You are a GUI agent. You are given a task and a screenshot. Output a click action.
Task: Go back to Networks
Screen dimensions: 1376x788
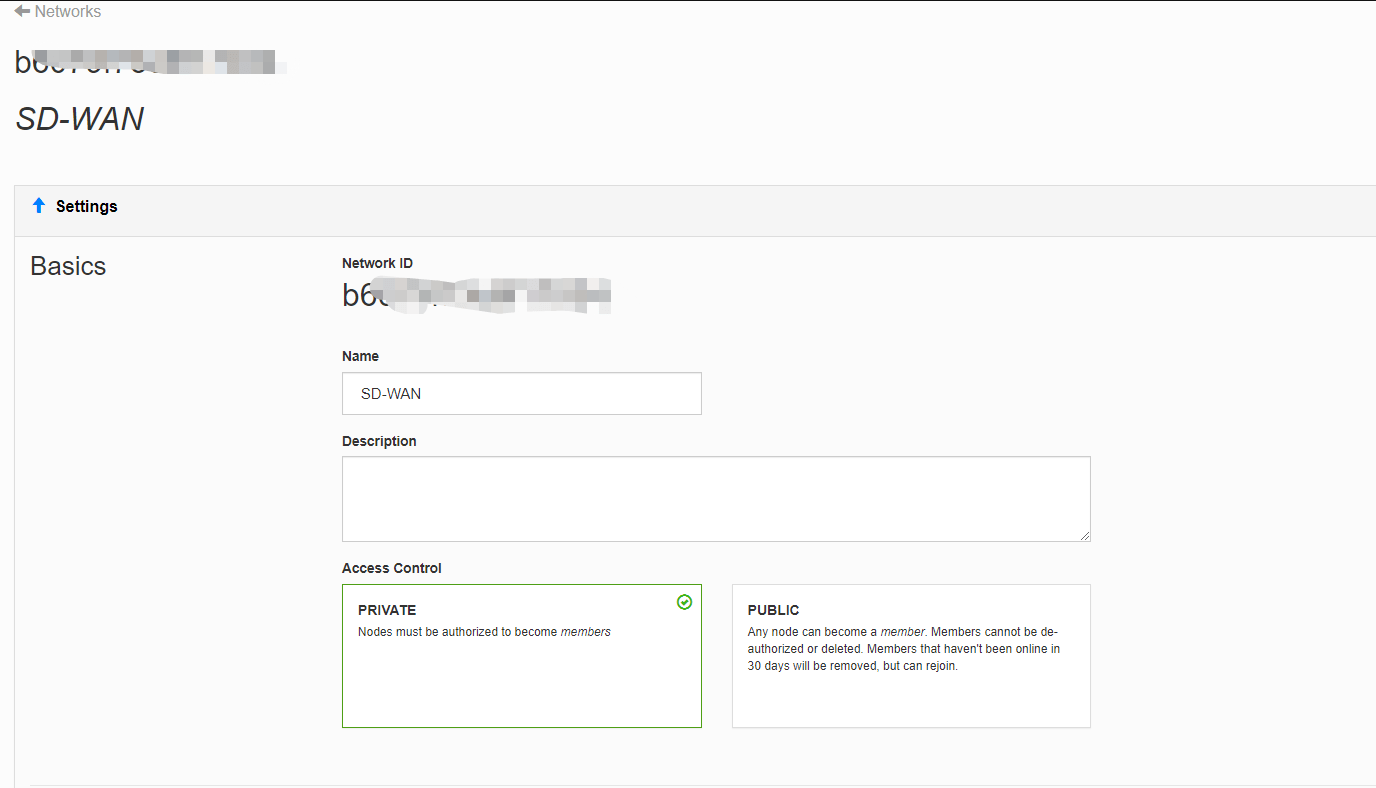57,12
